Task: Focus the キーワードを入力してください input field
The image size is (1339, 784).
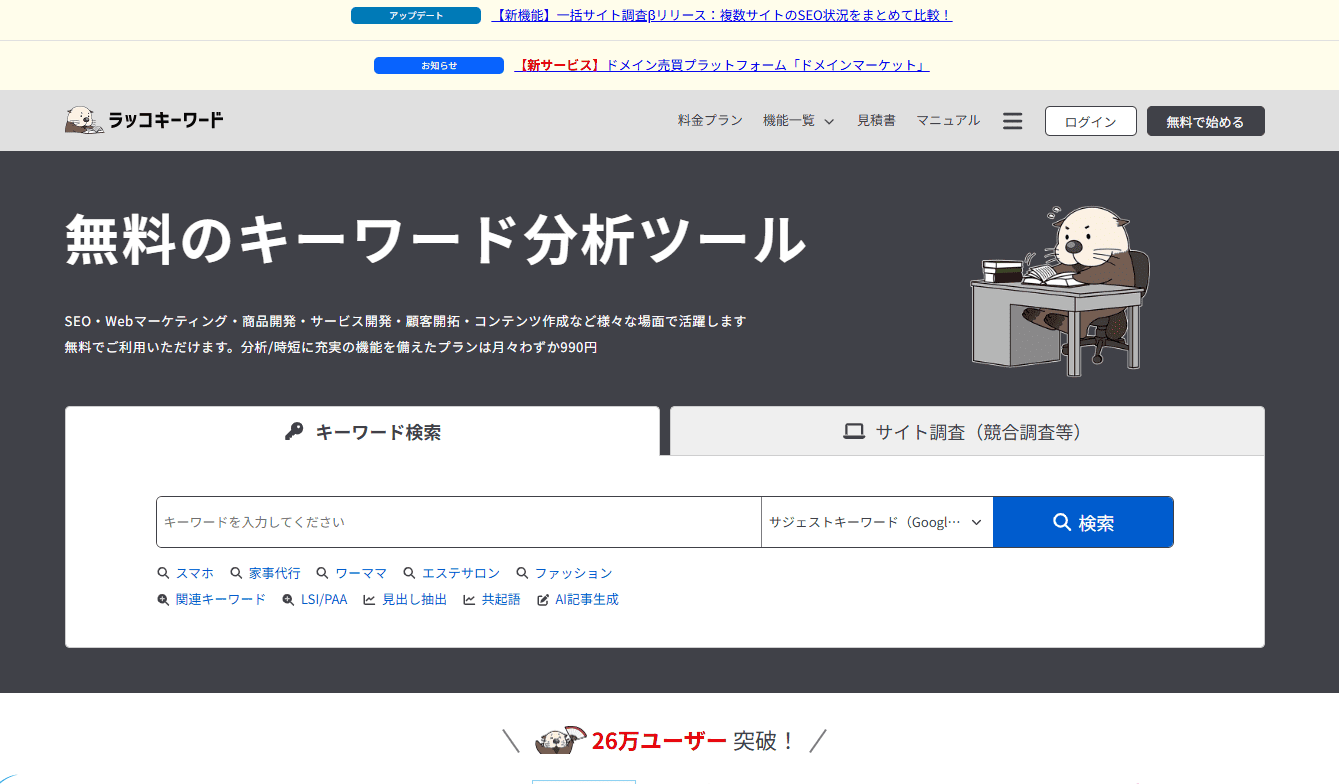Action: tap(459, 522)
